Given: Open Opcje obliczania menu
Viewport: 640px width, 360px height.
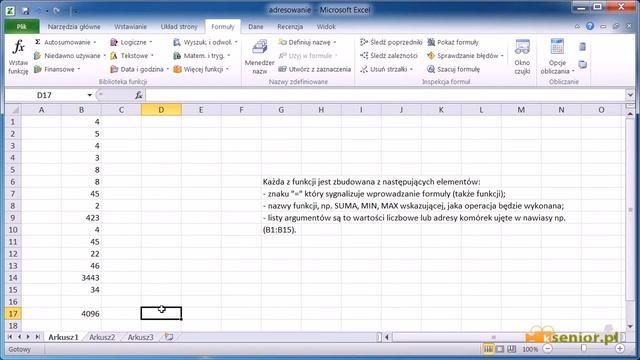Looking at the screenshot, I should (x=557, y=57).
